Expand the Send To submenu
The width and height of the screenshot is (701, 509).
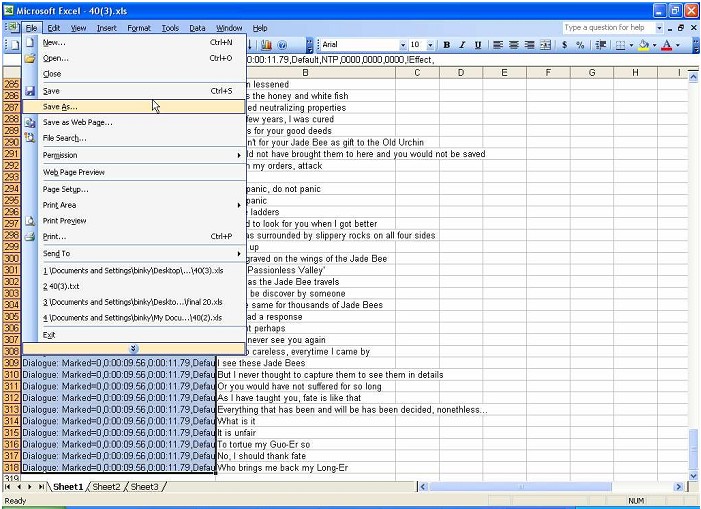tap(239, 254)
